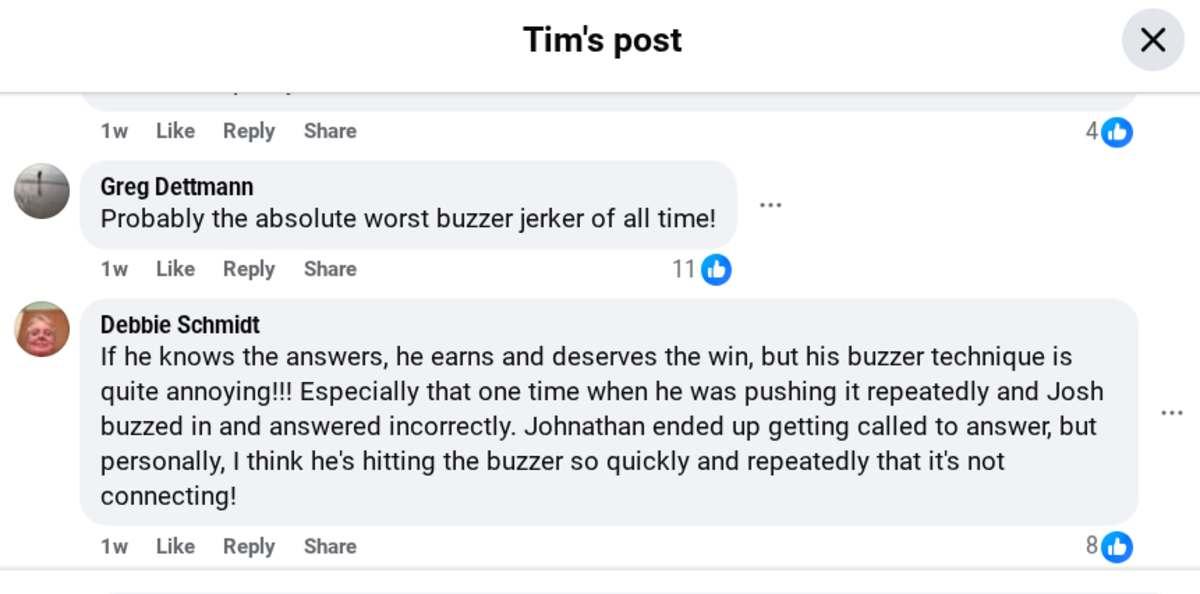Open options menu for Greg Dettmann's comment
The height and width of the screenshot is (594, 1200).
coord(769,205)
